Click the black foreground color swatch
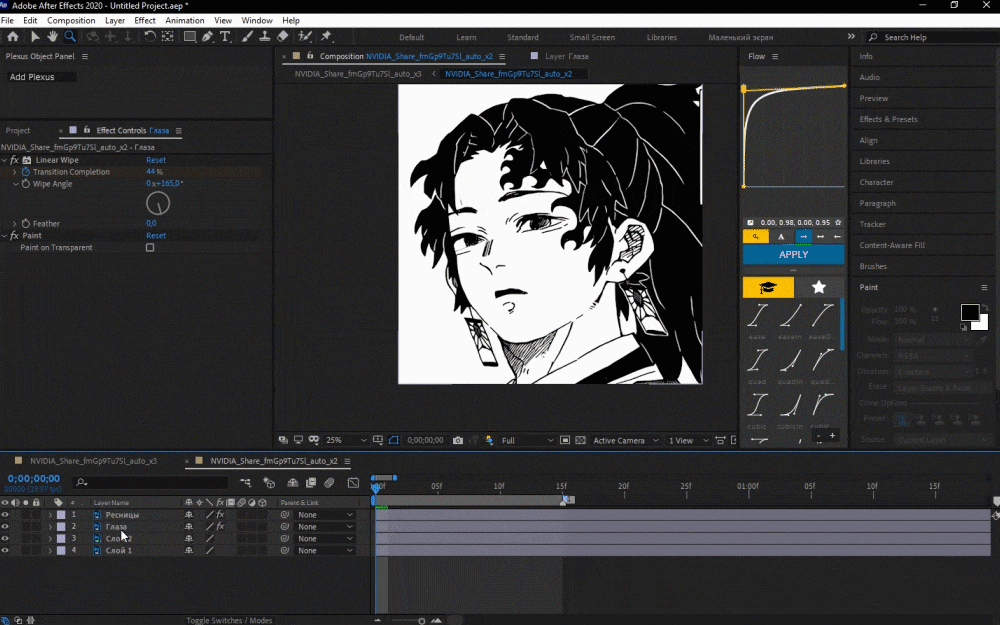The image size is (1000, 625). 969,312
